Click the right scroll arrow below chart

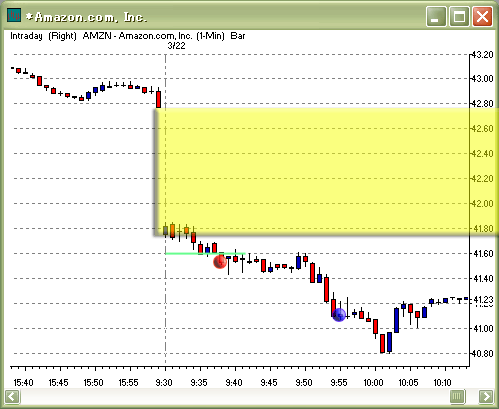tap(486, 397)
